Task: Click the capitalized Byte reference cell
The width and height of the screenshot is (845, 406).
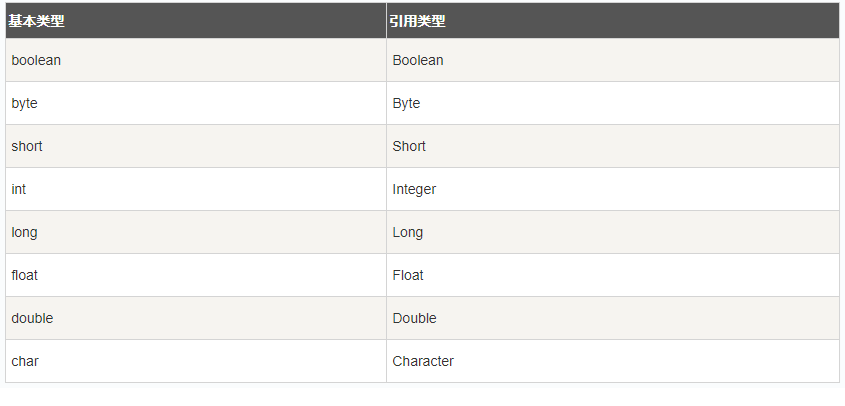Action: point(406,103)
